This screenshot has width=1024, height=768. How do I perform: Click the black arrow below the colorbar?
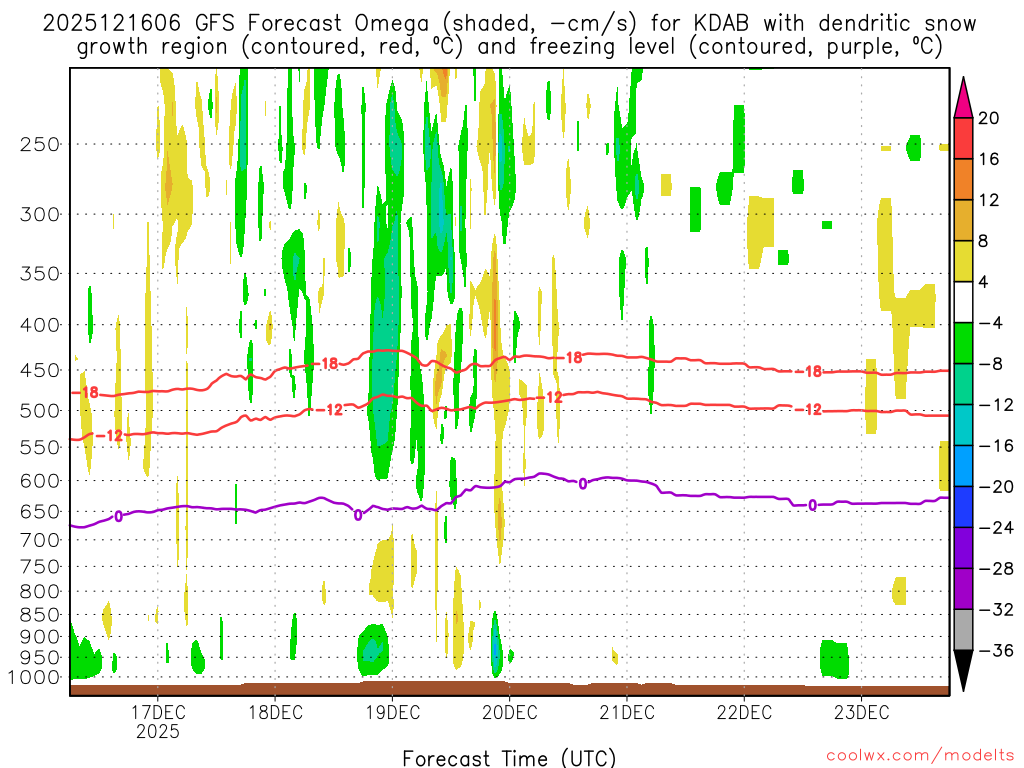pos(963,671)
